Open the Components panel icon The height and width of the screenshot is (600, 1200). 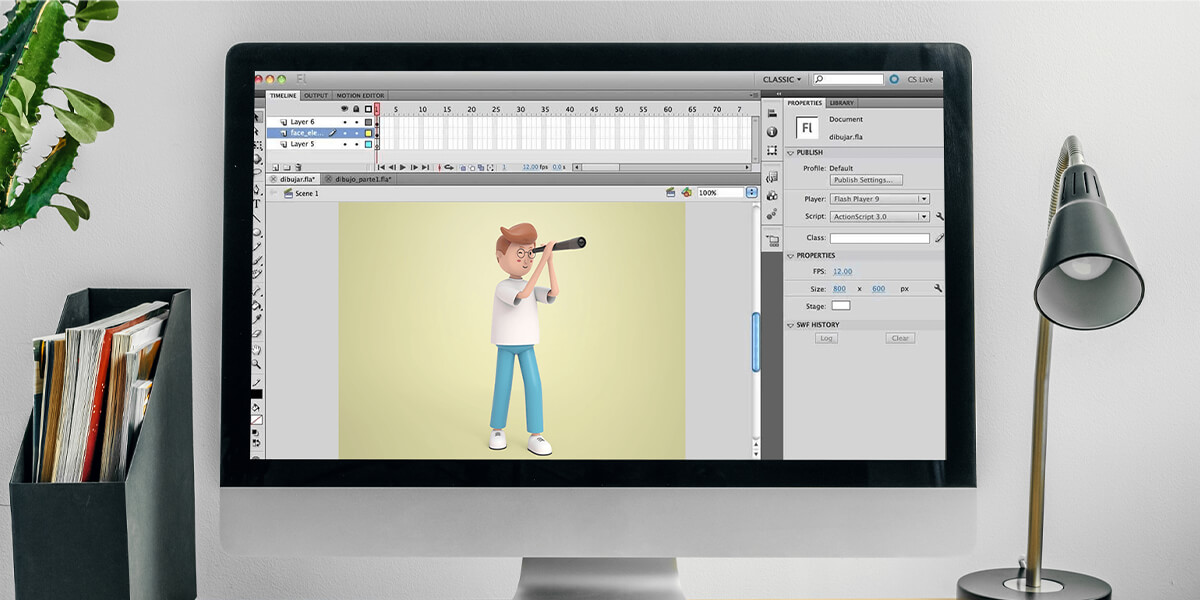click(771, 195)
